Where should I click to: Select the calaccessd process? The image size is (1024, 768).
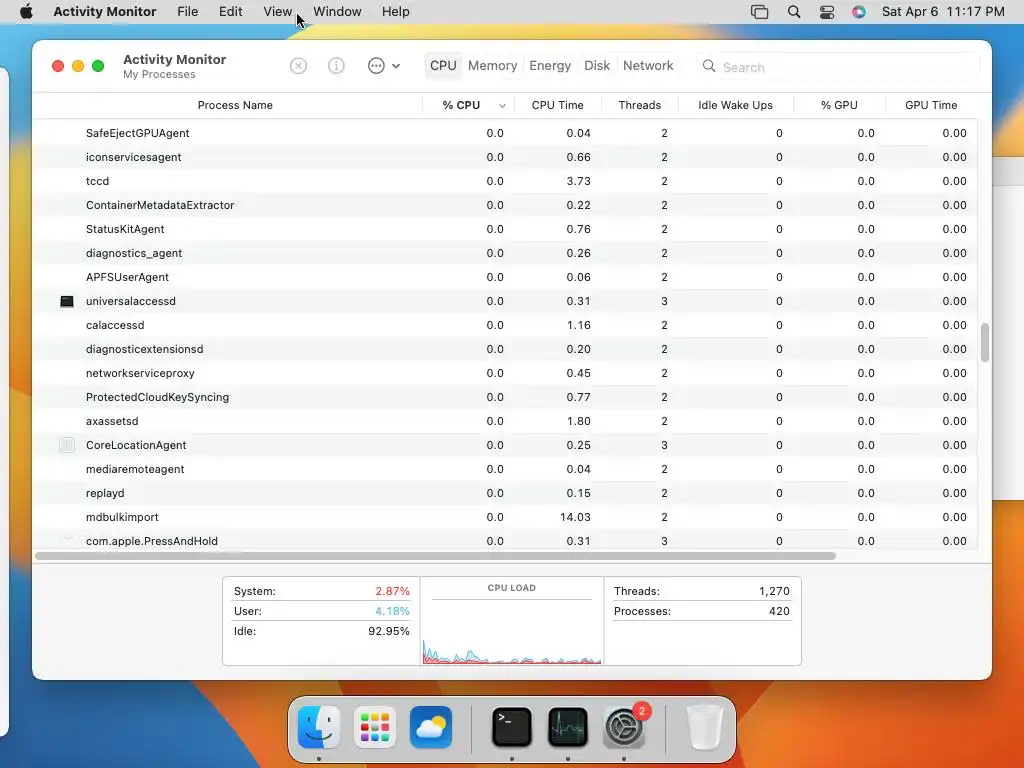click(x=505, y=325)
